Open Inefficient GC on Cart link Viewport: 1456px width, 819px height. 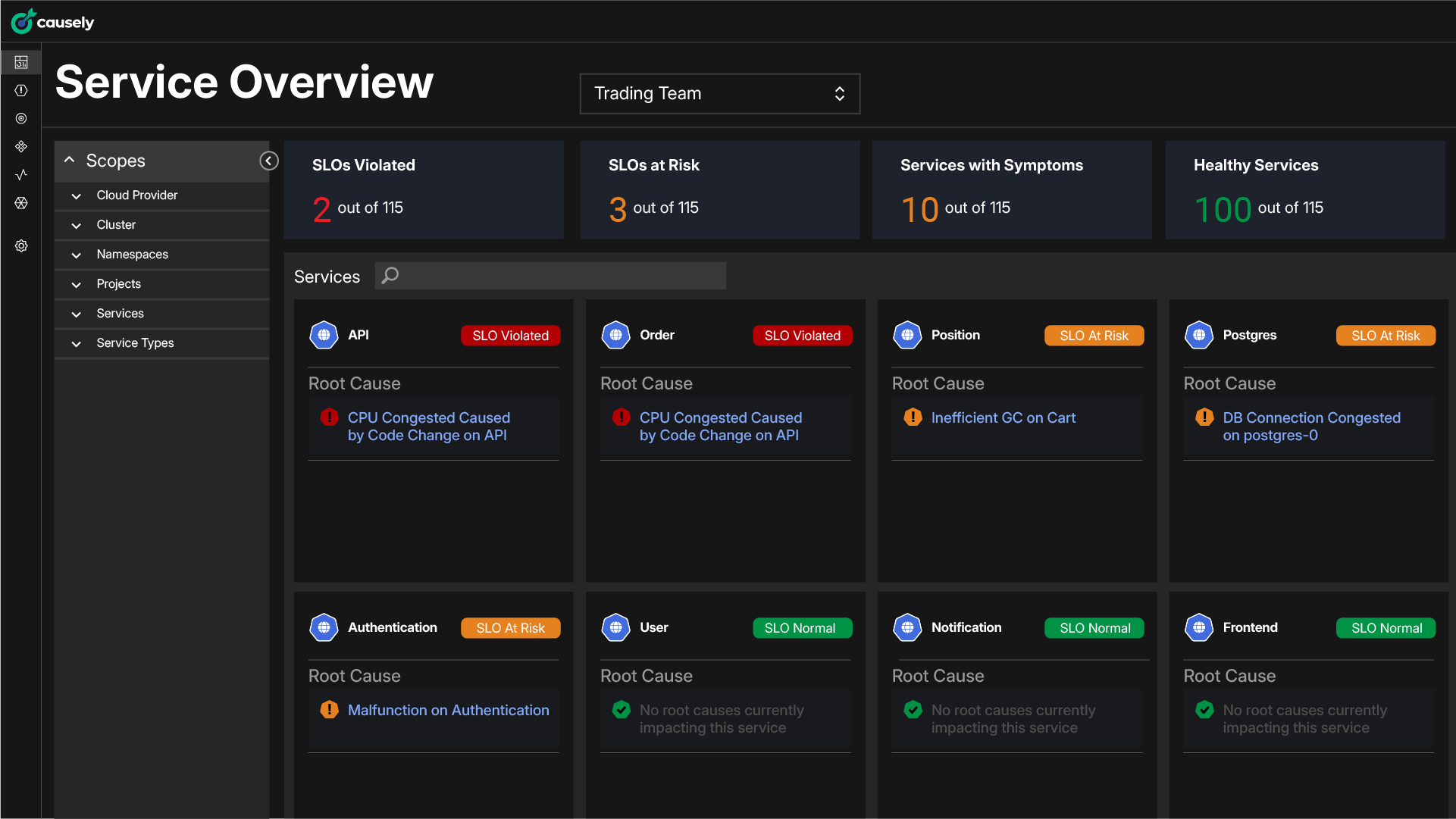point(1003,417)
